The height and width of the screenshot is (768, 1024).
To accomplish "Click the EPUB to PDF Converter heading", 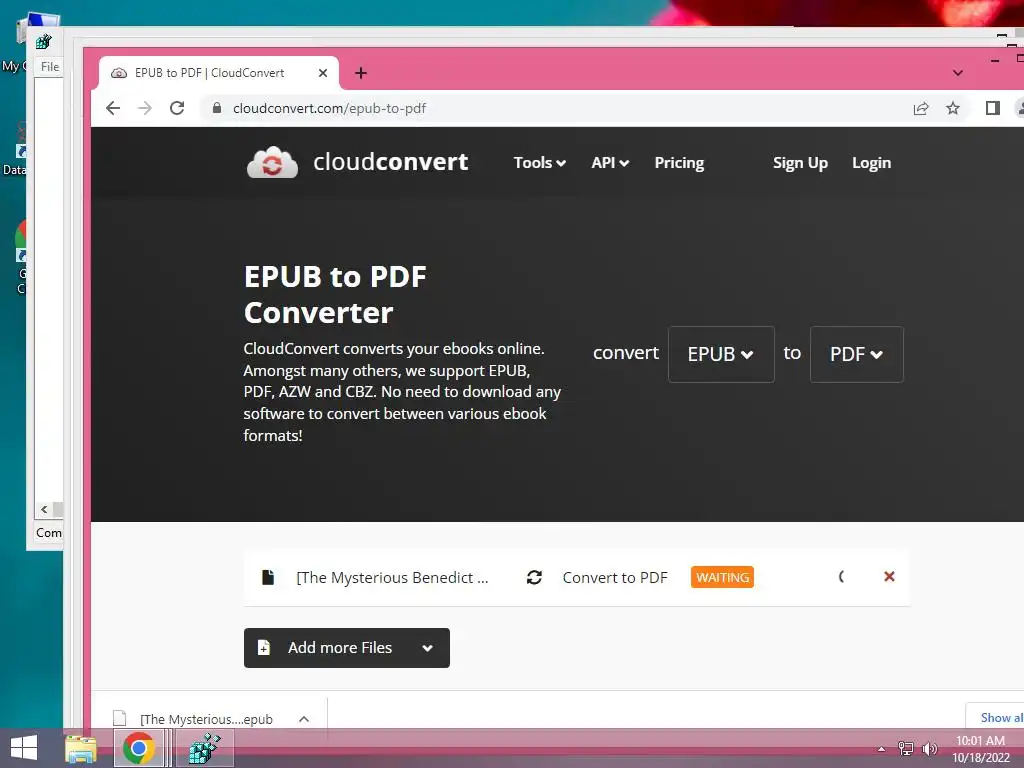I will click(x=335, y=295).
